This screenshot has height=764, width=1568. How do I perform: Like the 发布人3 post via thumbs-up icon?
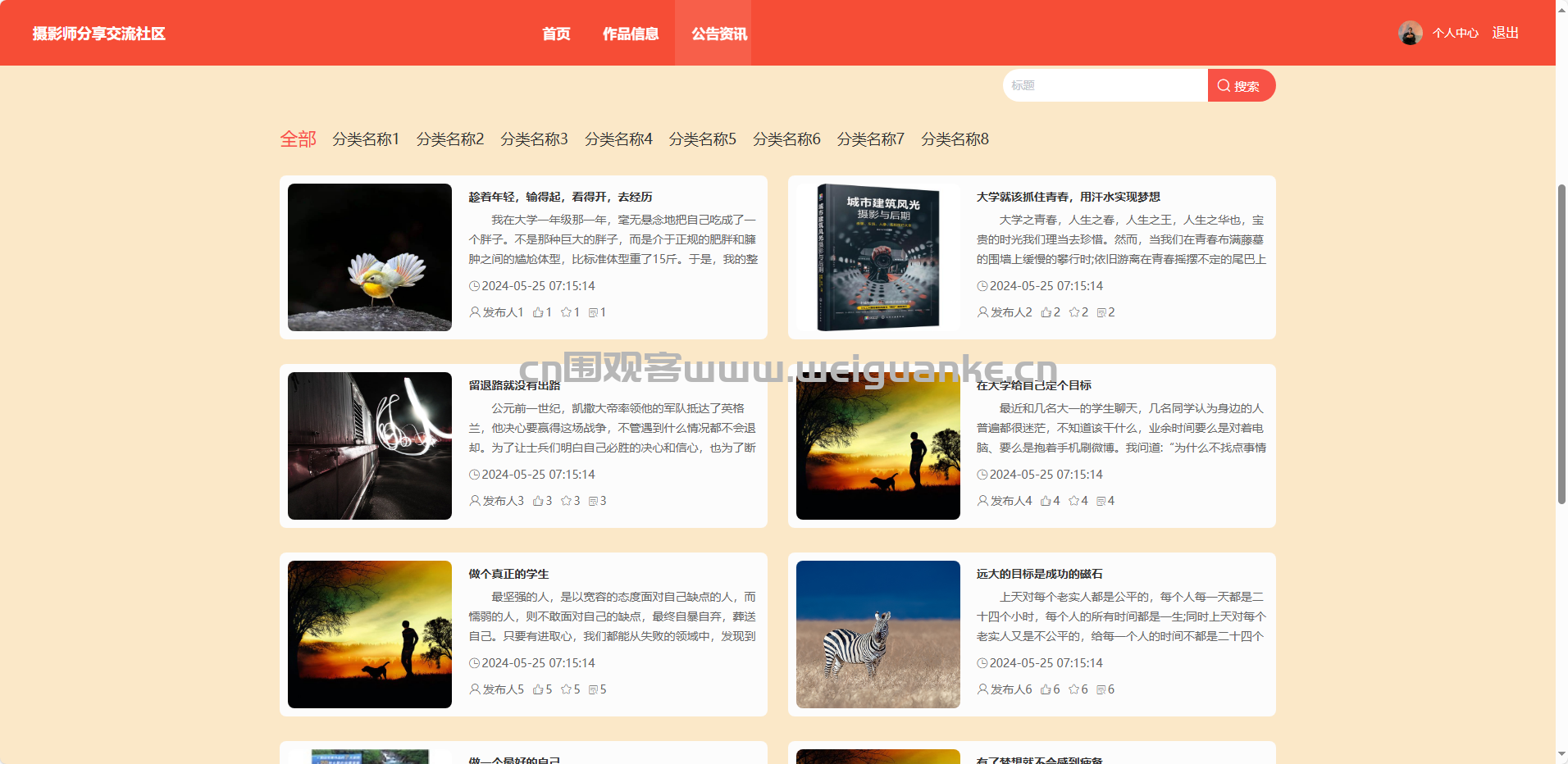click(538, 501)
